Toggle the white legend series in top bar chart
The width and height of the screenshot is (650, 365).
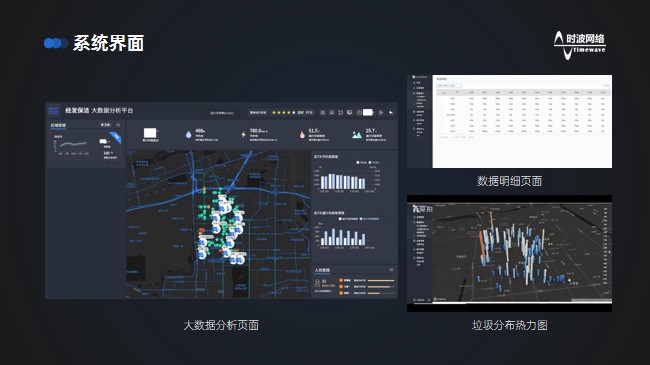tap(358, 163)
